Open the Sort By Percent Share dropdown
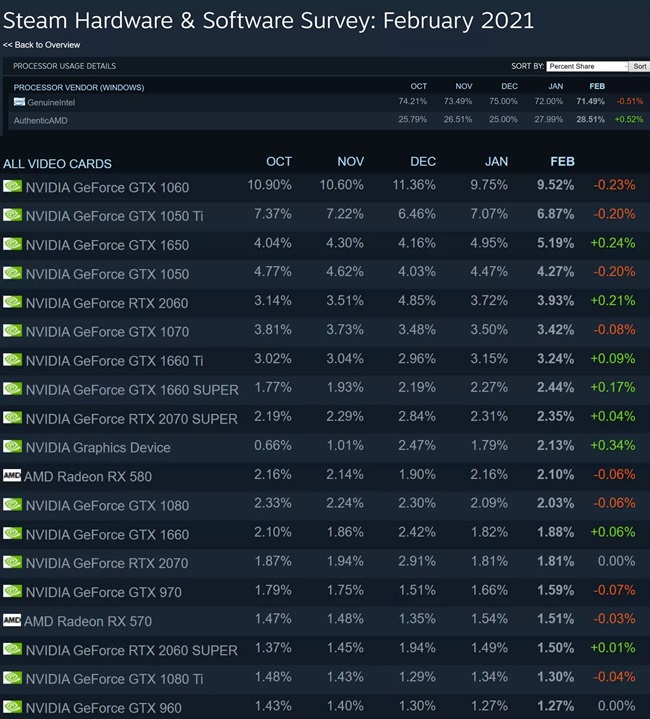The image size is (650, 719). click(587, 66)
